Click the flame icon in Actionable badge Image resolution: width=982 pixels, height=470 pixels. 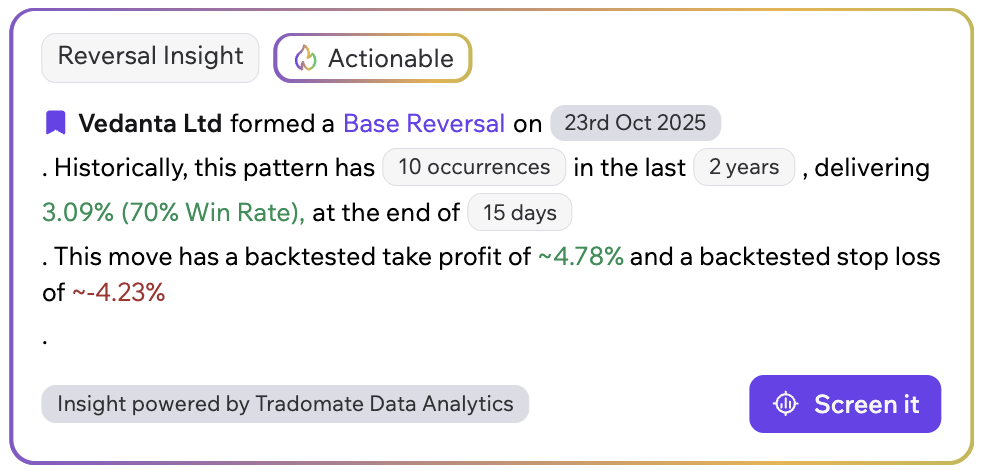(x=305, y=58)
